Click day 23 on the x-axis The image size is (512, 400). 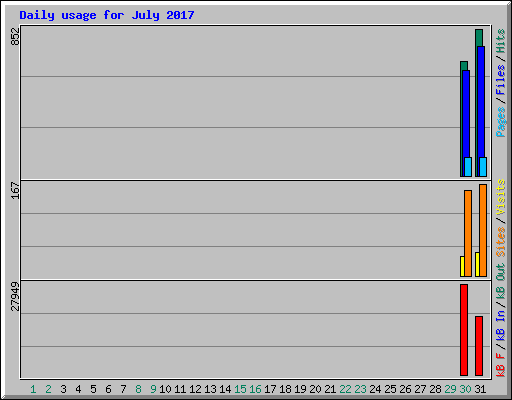360,389
